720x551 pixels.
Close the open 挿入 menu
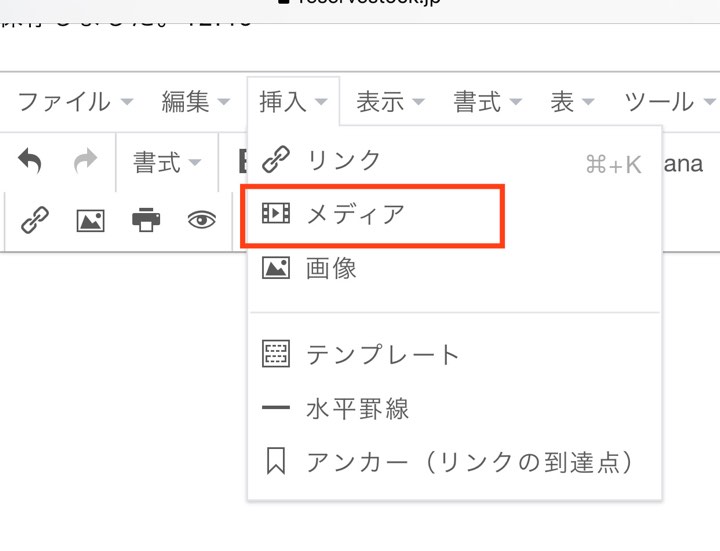(293, 101)
